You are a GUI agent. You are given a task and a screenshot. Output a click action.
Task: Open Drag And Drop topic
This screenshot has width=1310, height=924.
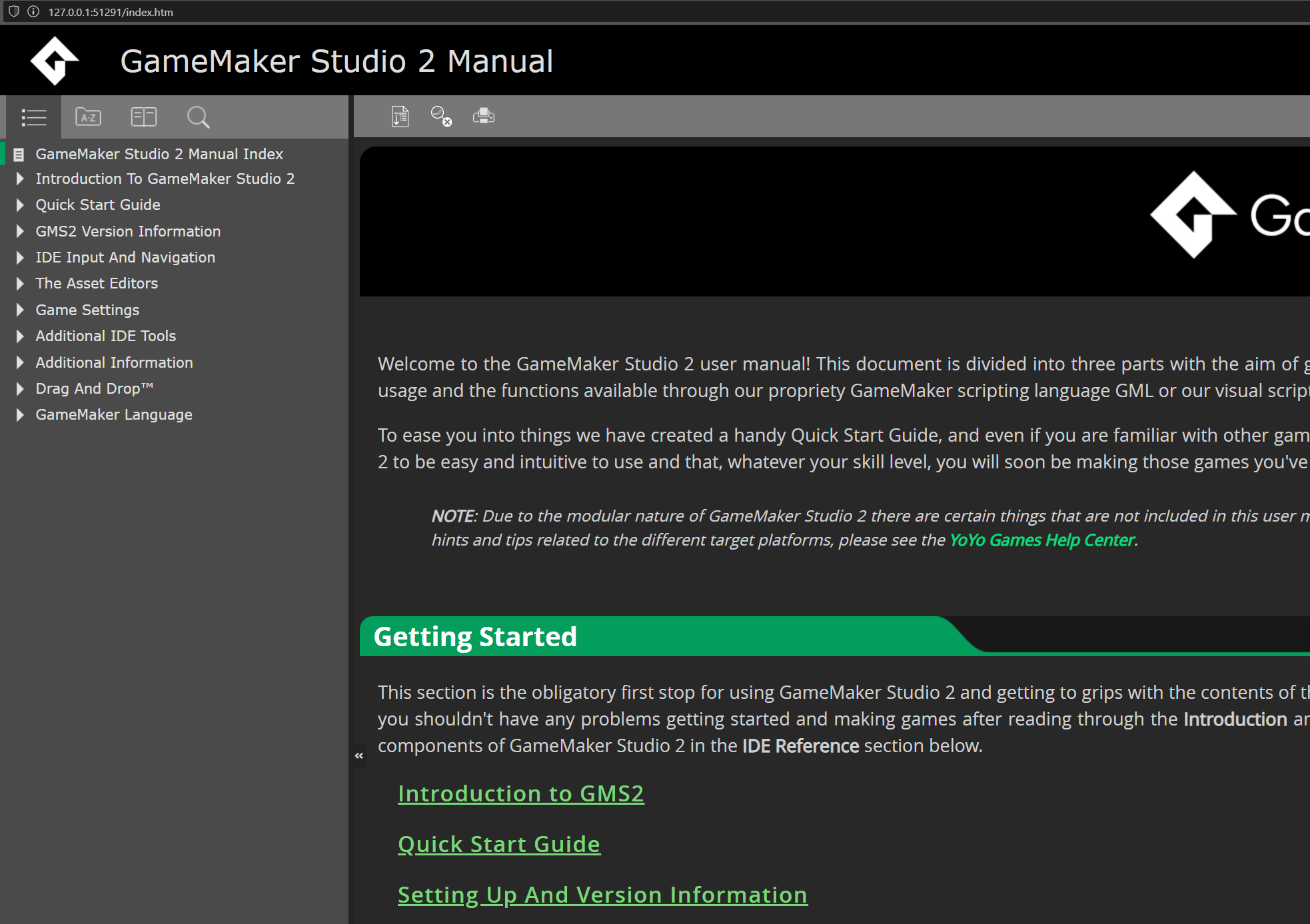click(95, 388)
